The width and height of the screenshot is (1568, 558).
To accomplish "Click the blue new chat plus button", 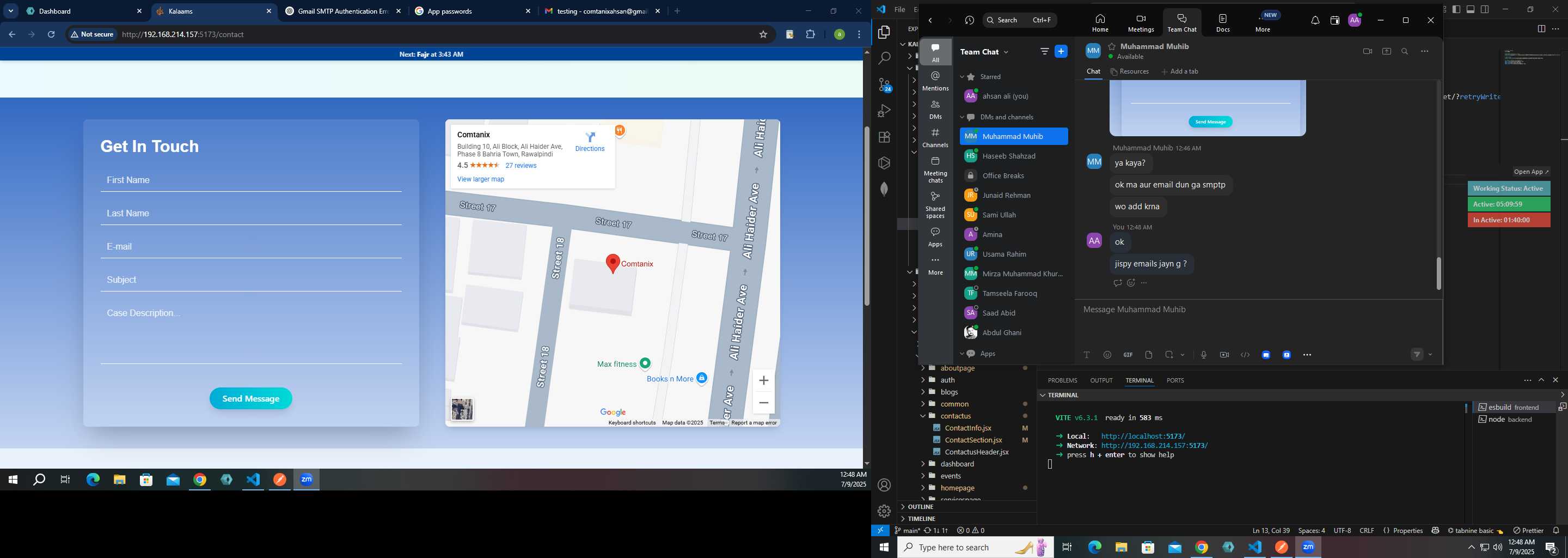I will 1061,52.
